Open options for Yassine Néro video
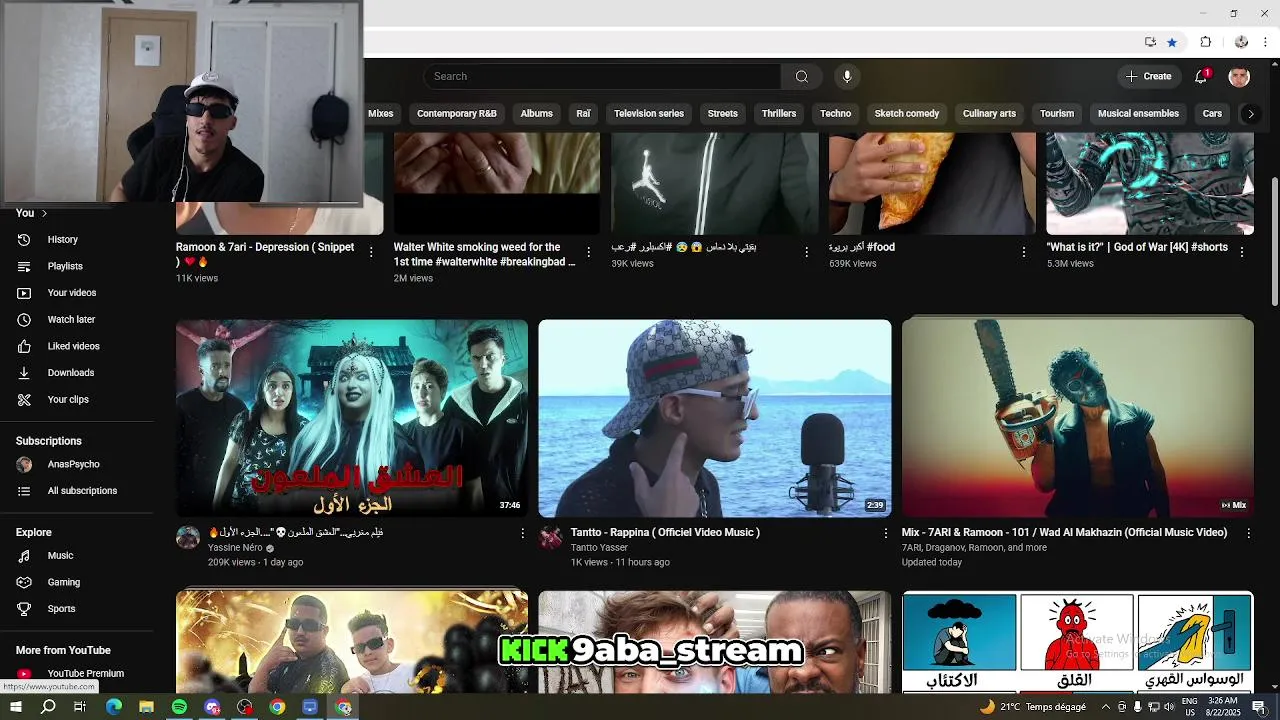This screenshot has height=720, width=1280. [x=522, y=534]
